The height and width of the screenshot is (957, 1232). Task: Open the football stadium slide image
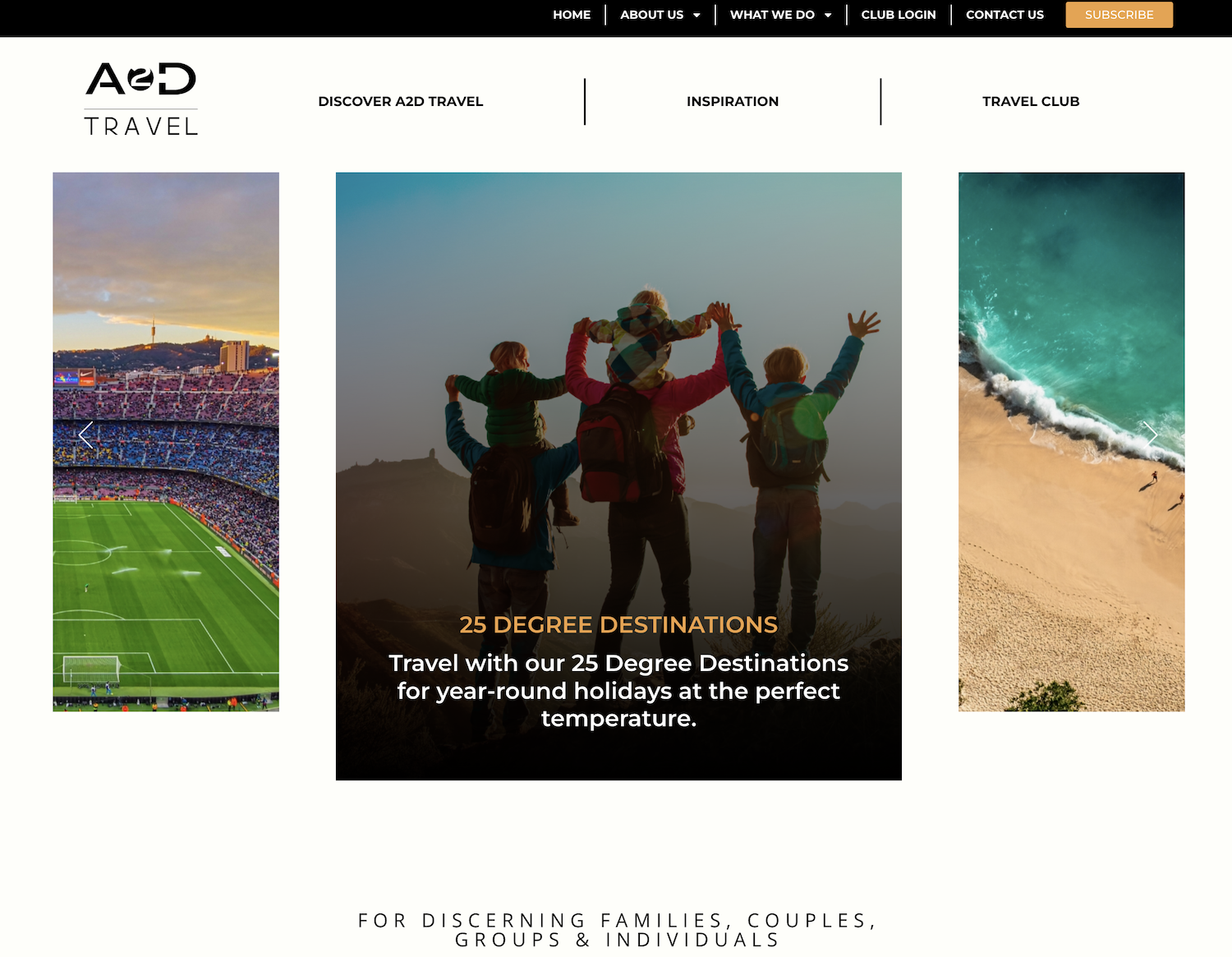point(166,442)
